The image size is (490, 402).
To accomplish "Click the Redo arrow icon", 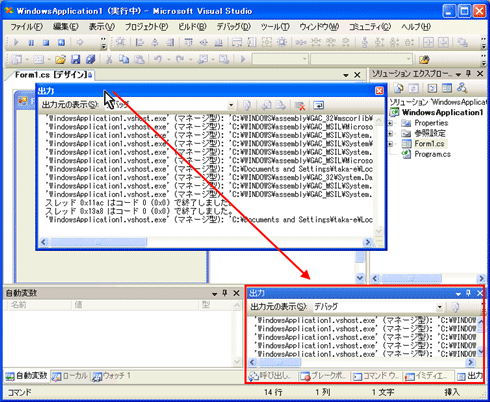I will (180, 60).
